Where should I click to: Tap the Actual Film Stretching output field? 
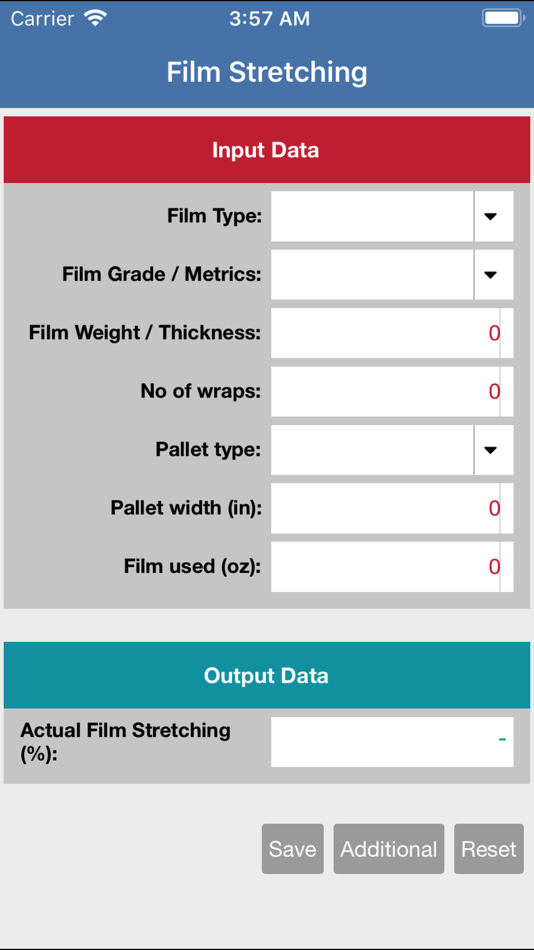[392, 742]
